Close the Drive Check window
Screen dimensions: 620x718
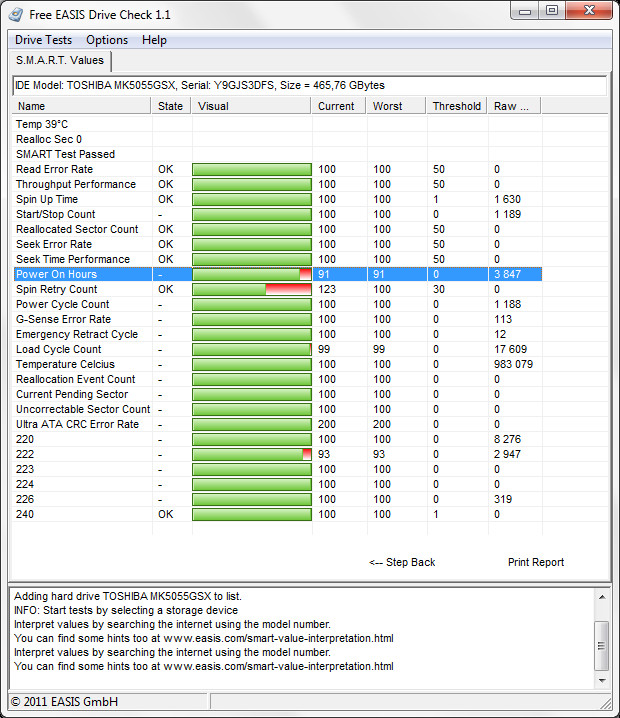(589, 11)
